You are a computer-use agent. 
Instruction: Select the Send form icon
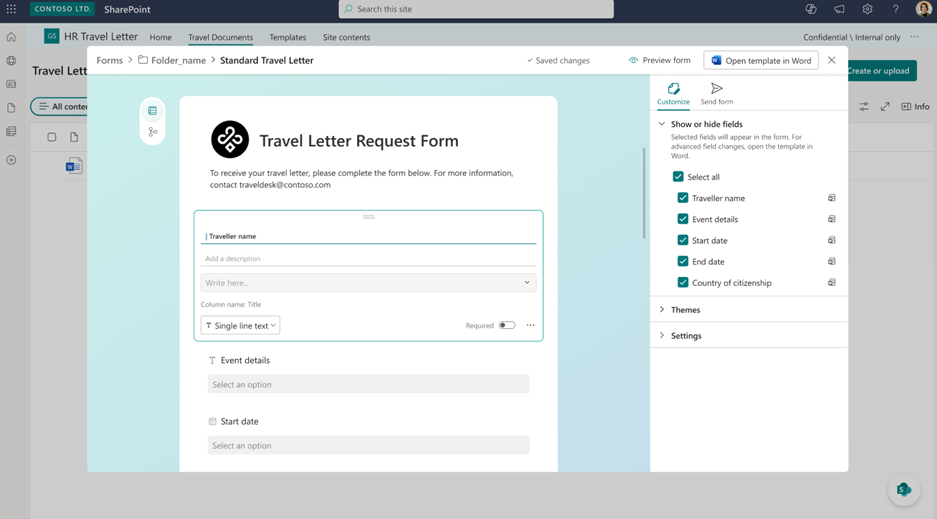click(x=716, y=89)
